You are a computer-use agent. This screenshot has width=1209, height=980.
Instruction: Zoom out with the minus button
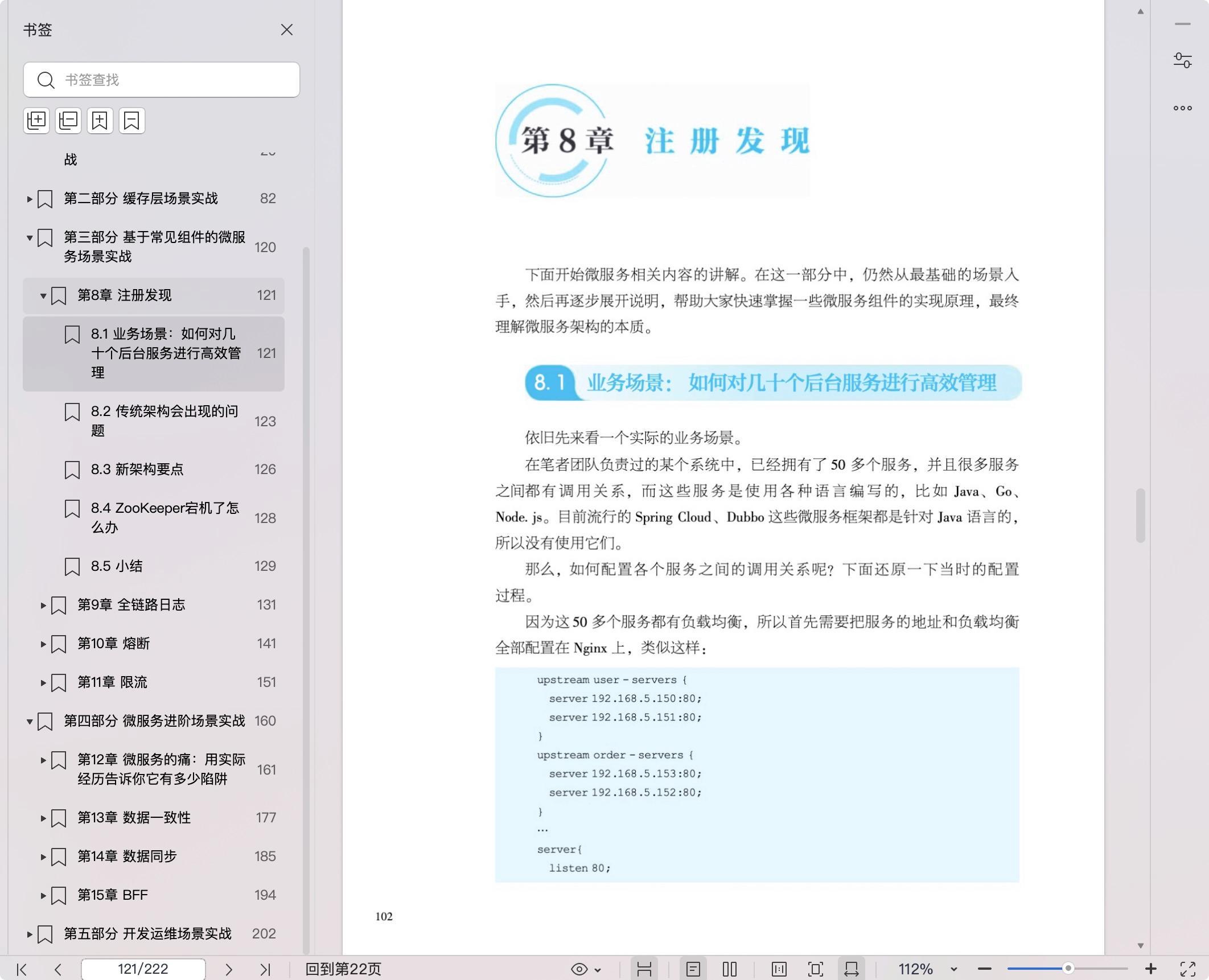985,969
